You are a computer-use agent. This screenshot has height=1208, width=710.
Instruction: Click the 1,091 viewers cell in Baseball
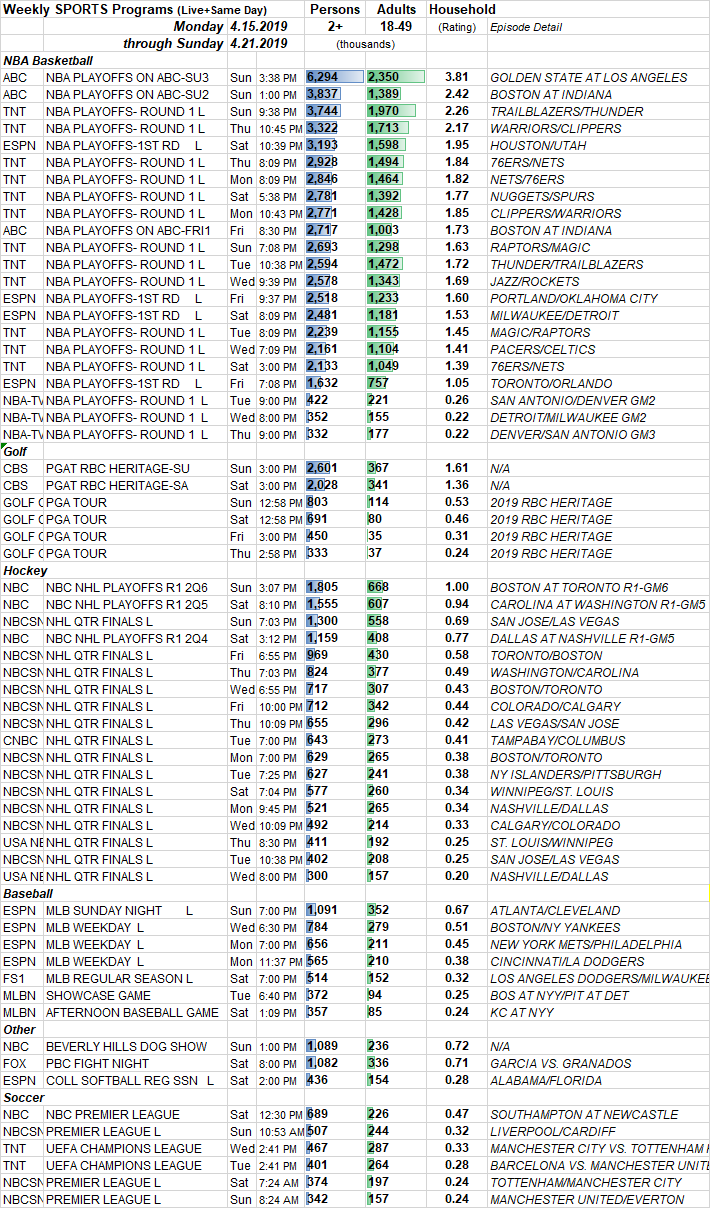coord(335,910)
